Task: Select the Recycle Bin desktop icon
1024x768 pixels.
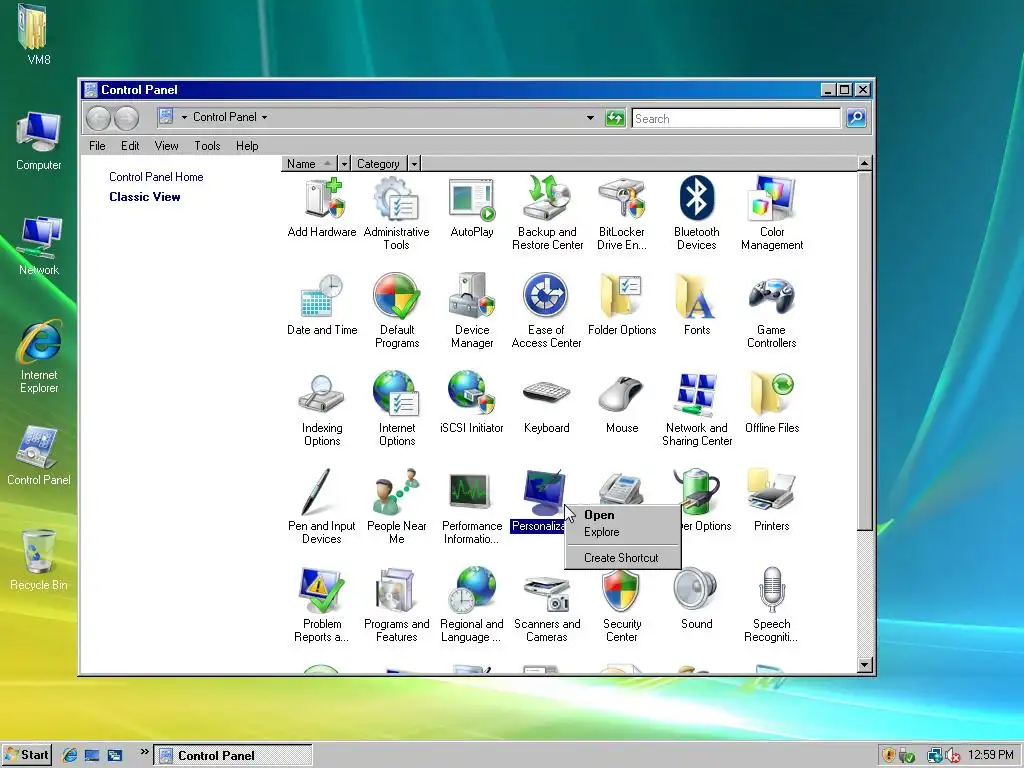Action: 39,560
